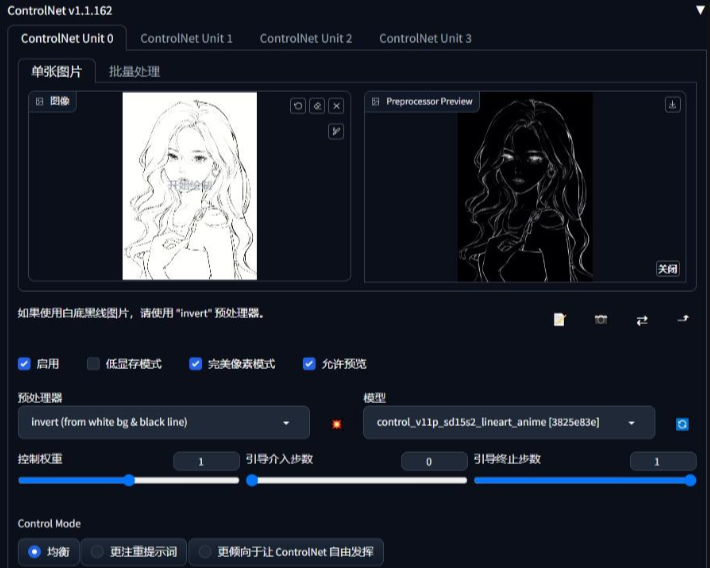Click the camera webcam icon
Screen dimensions: 710x568
(601, 319)
